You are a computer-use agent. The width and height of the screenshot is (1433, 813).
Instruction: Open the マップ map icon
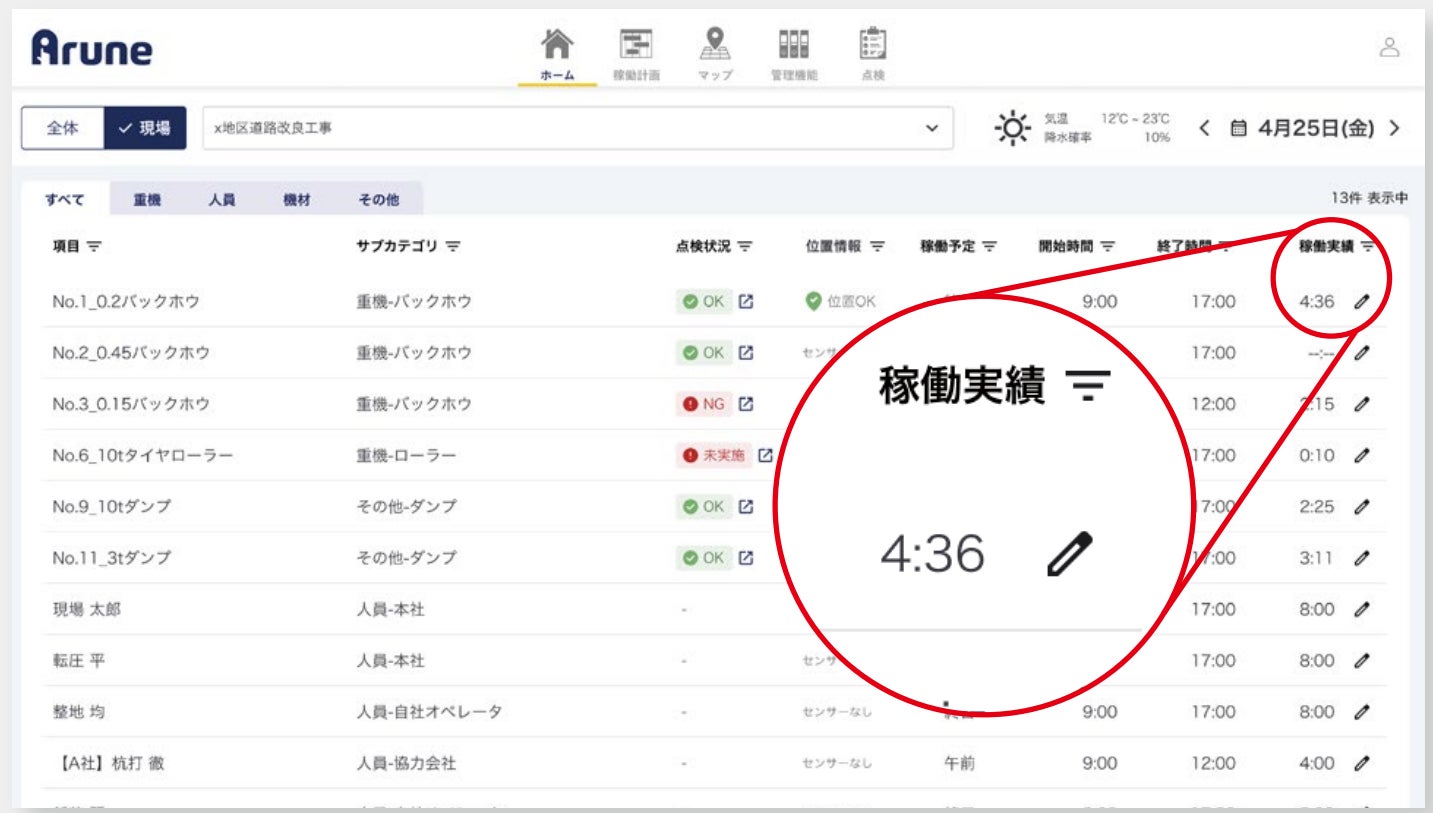coord(714,44)
